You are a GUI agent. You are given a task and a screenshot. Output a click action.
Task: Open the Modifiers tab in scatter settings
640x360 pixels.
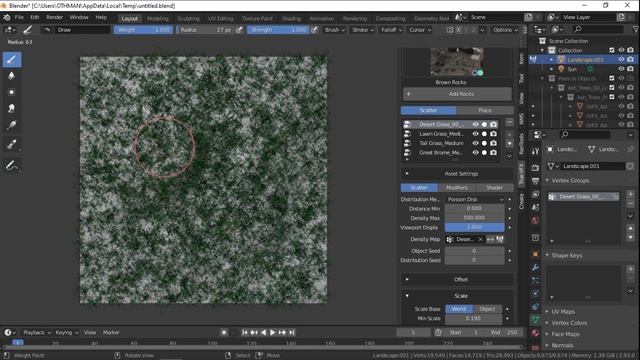point(457,188)
